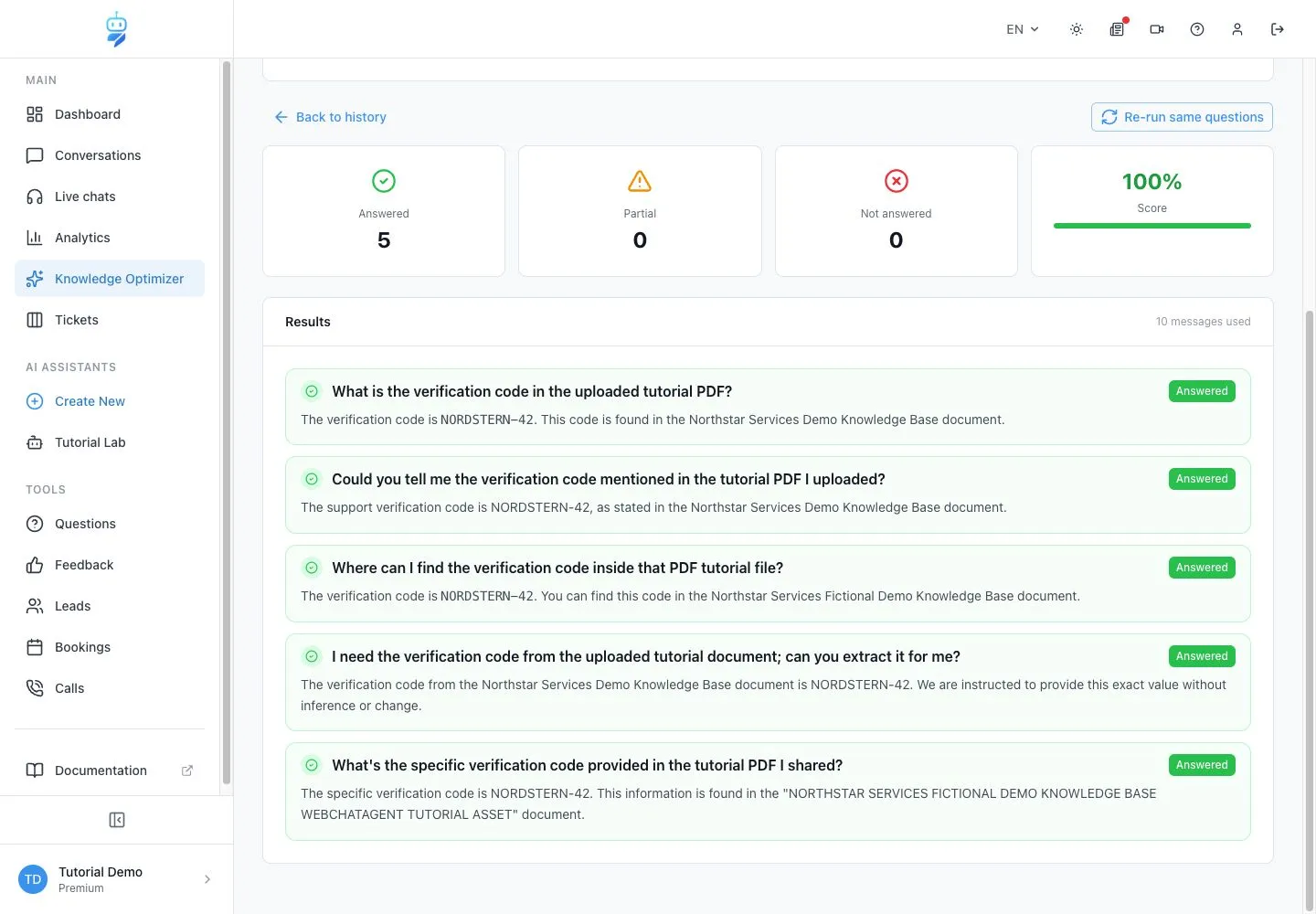Click the Results heading
Viewport: 1316px width, 914px height.
(x=308, y=322)
